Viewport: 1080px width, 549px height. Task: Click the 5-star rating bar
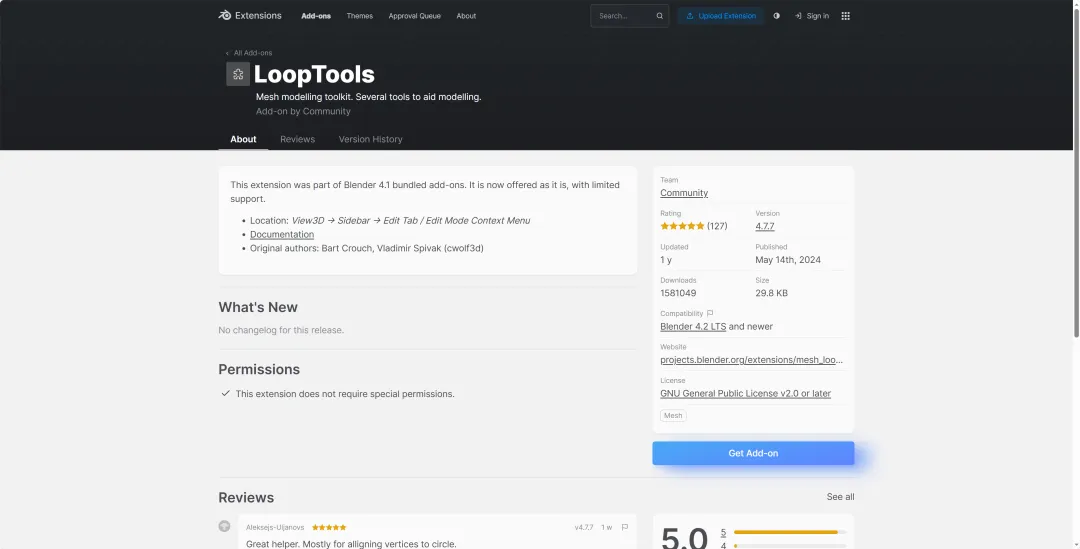[x=790, y=532]
